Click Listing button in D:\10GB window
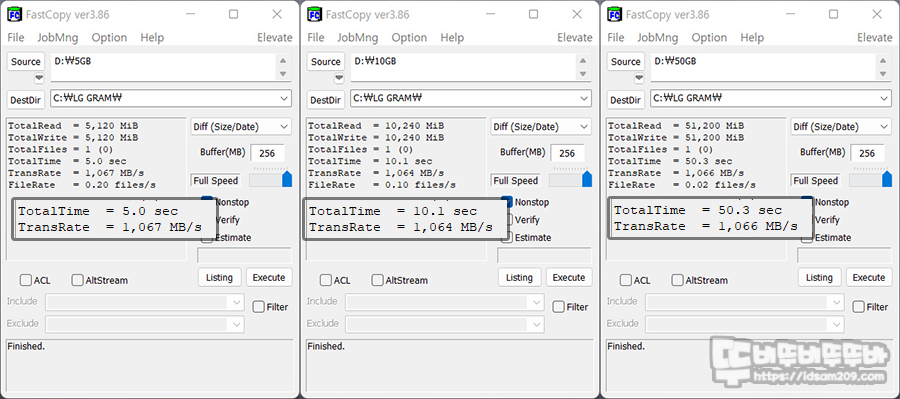Image resolution: width=900 pixels, height=399 pixels. tap(519, 277)
